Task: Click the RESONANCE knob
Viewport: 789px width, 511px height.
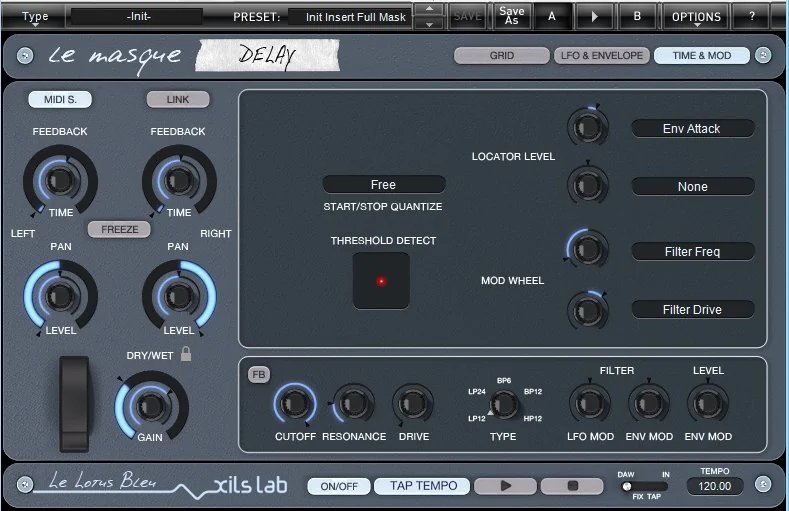Action: pos(354,403)
